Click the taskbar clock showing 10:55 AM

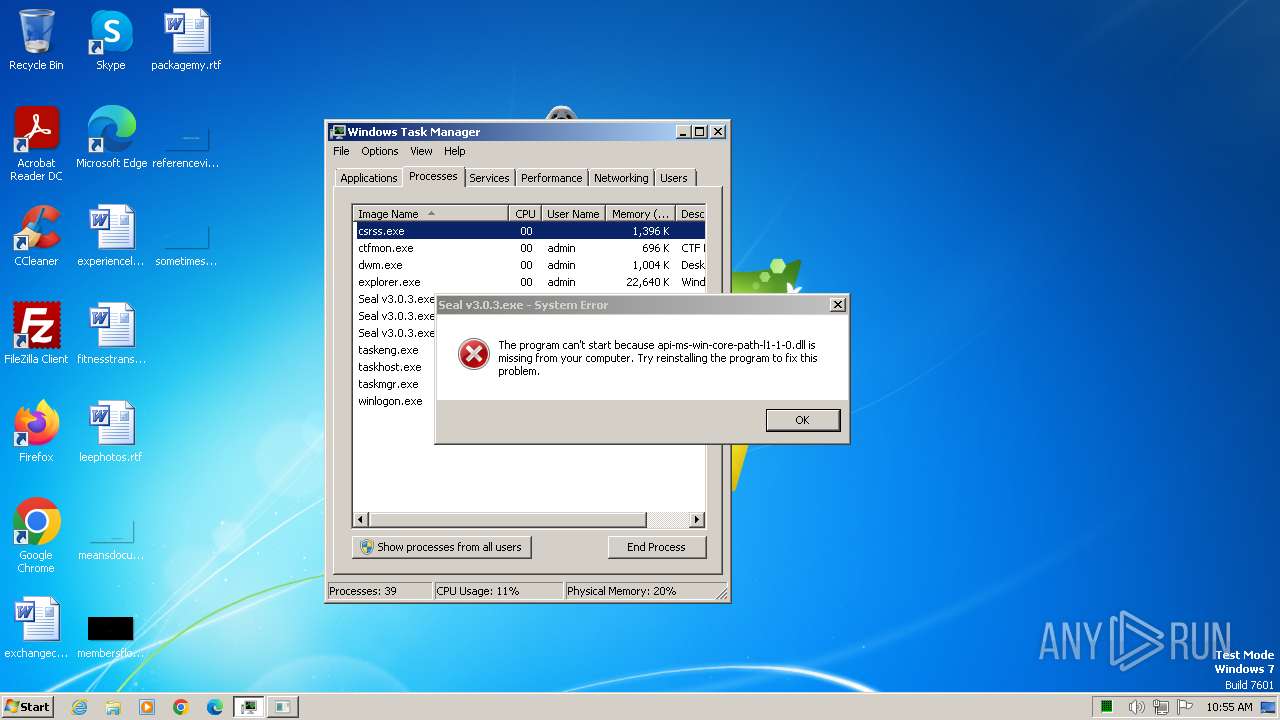(1229, 707)
